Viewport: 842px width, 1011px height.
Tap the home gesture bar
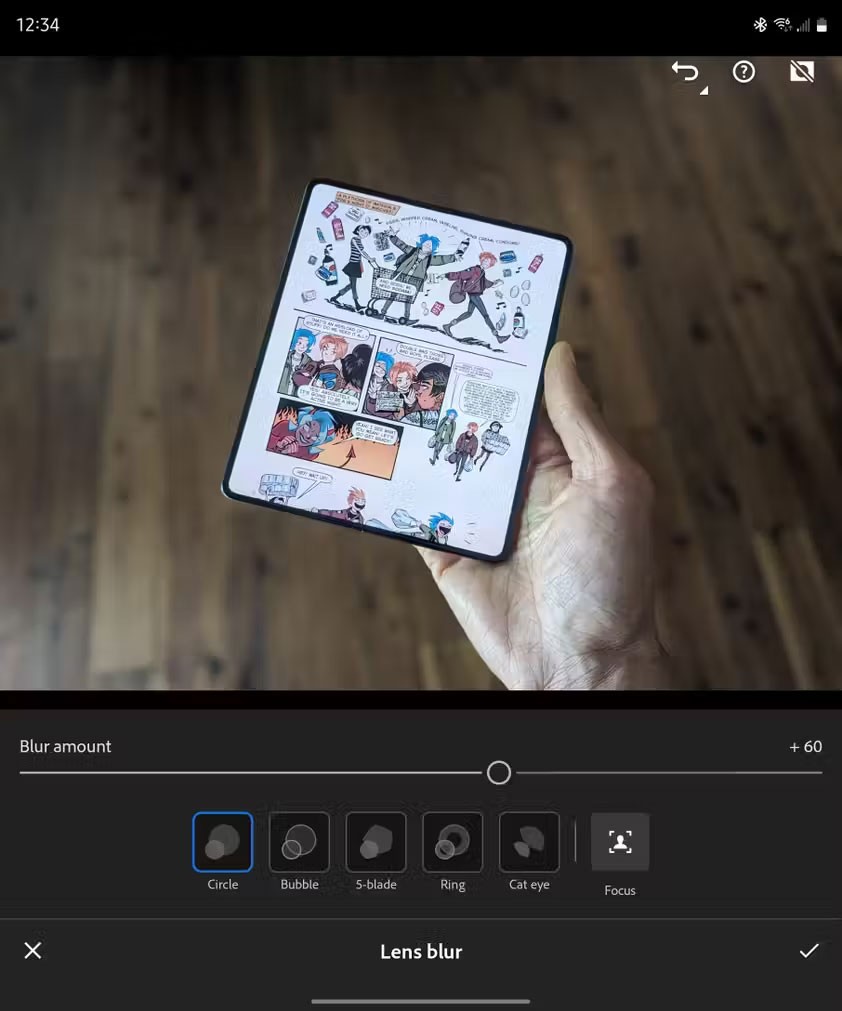(421, 1001)
